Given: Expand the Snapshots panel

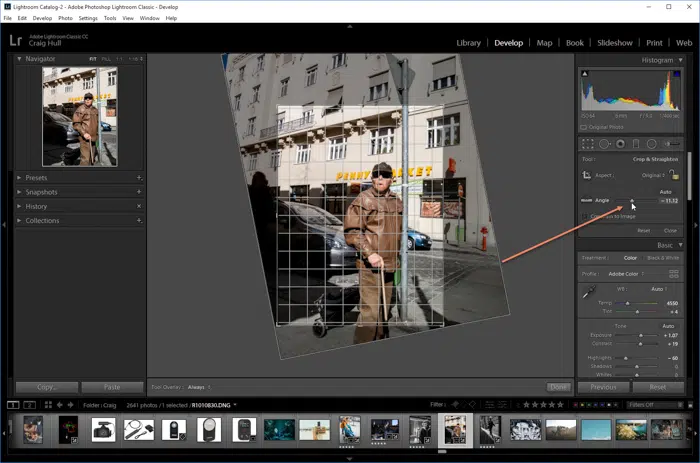Looking at the screenshot, I should tap(19, 192).
